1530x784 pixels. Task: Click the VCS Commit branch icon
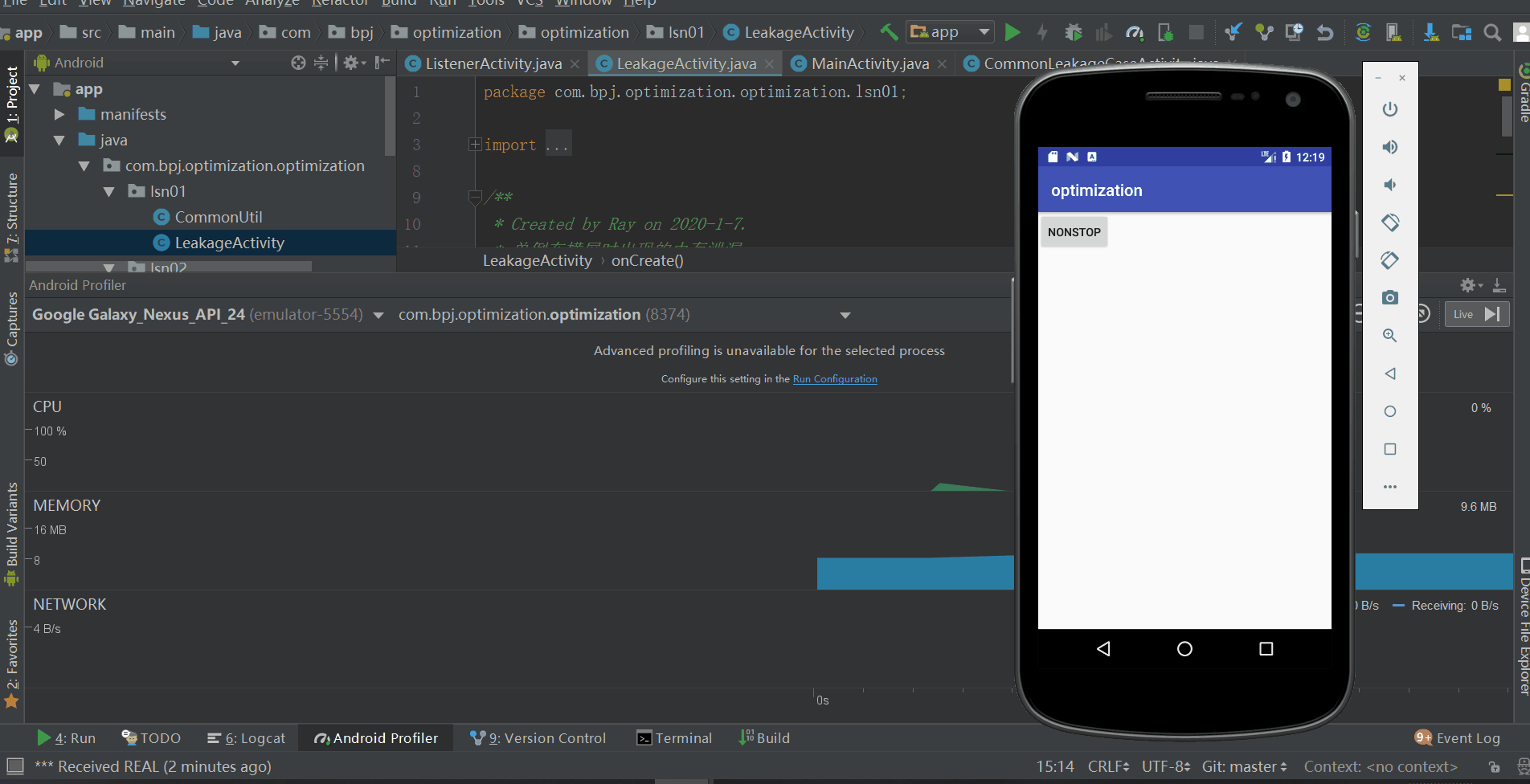(1264, 32)
